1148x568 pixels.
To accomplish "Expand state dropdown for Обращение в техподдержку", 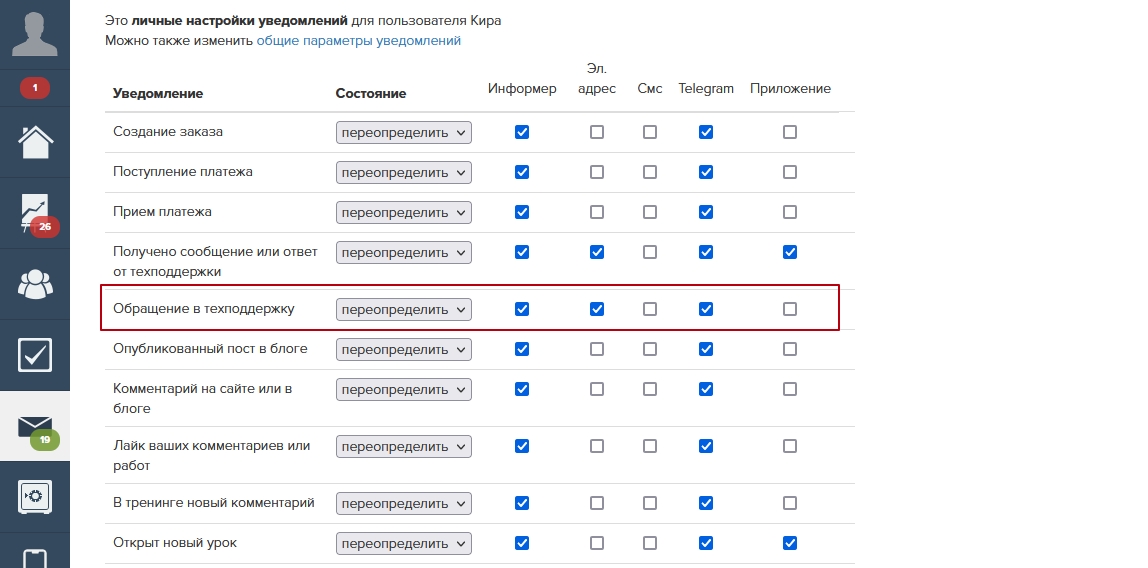I will tap(404, 309).
